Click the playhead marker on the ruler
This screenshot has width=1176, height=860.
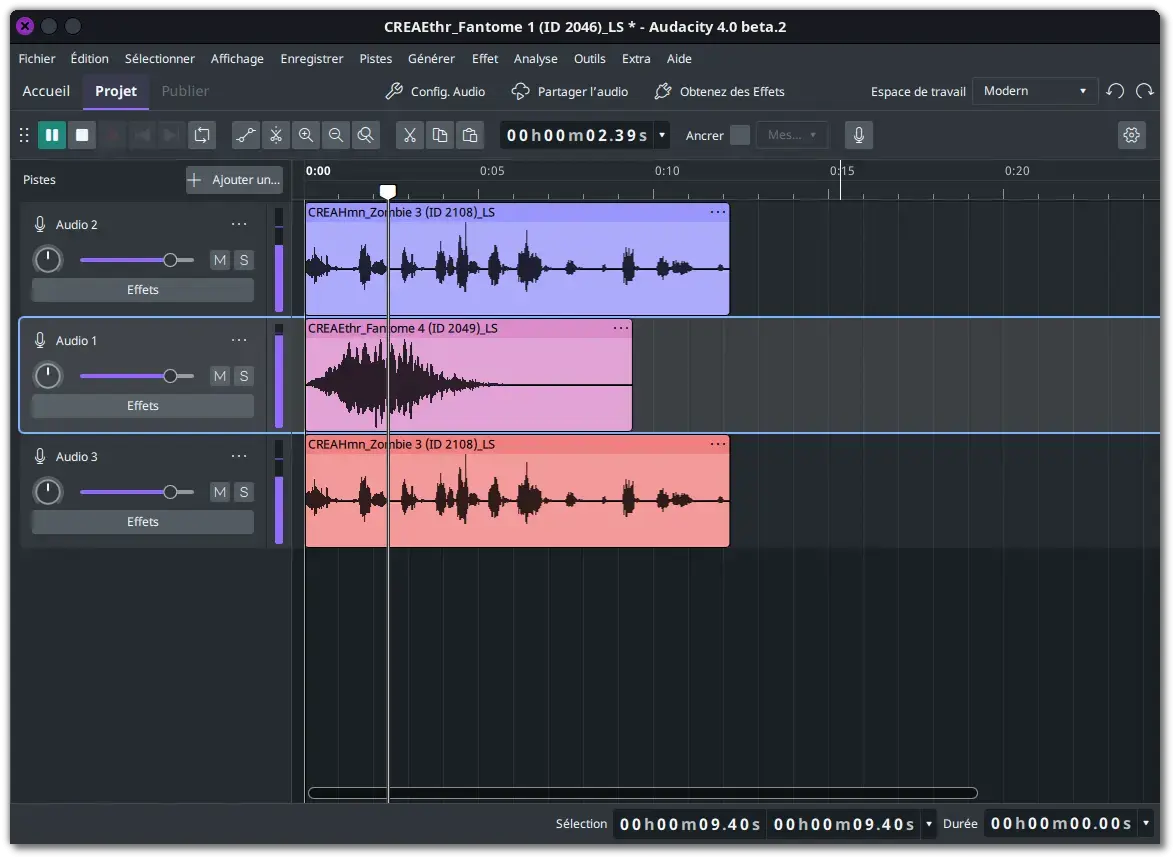click(388, 192)
